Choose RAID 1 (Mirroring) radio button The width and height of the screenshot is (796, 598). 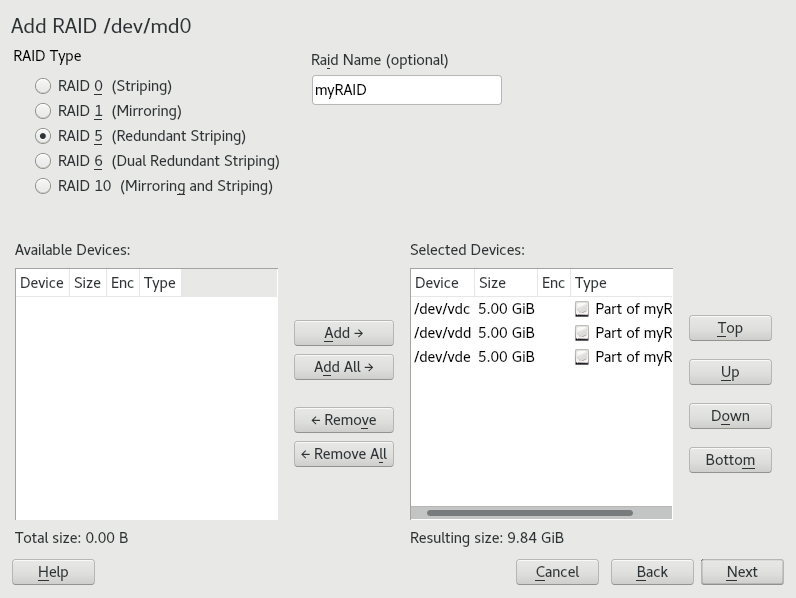click(43, 111)
